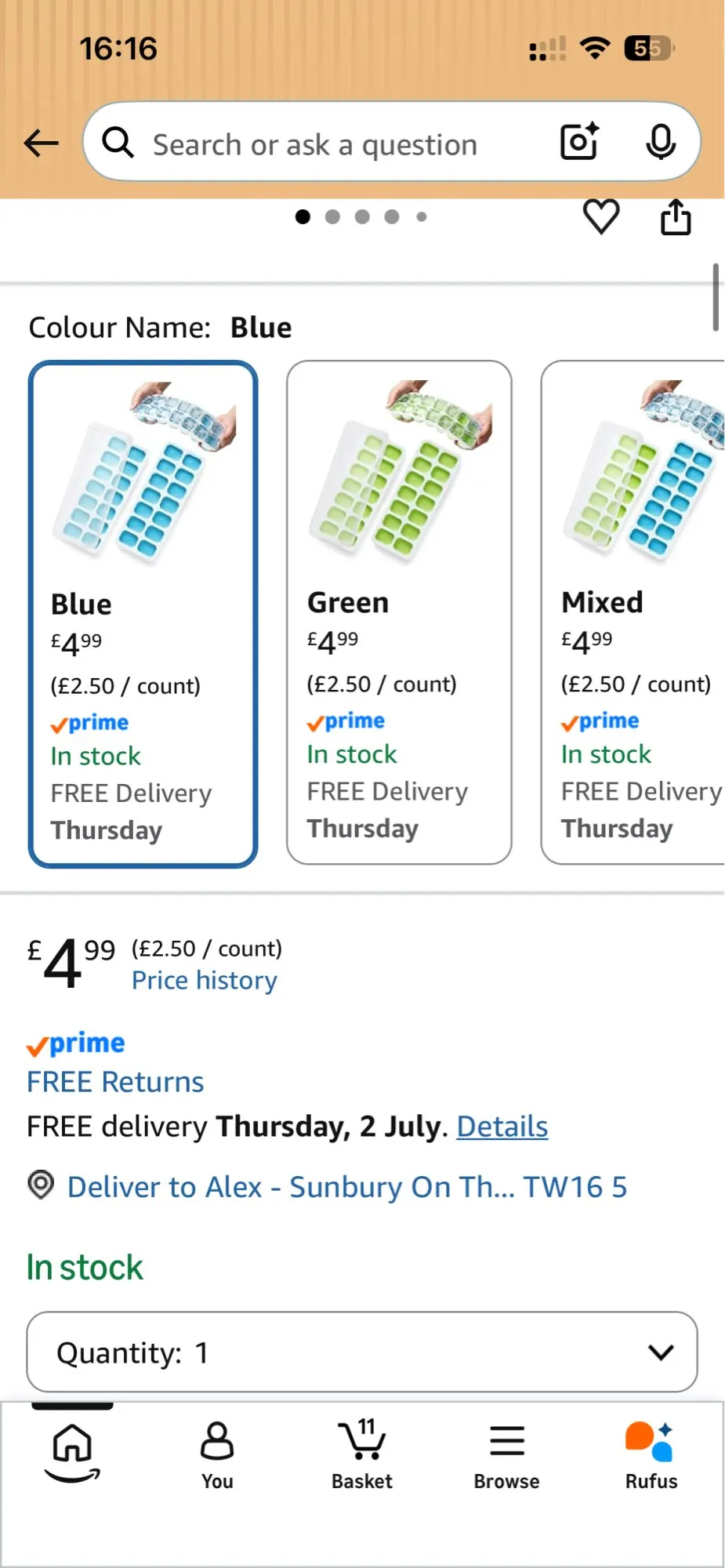The width and height of the screenshot is (725, 1568).
Task: Open the You account tab
Action: tap(217, 1456)
